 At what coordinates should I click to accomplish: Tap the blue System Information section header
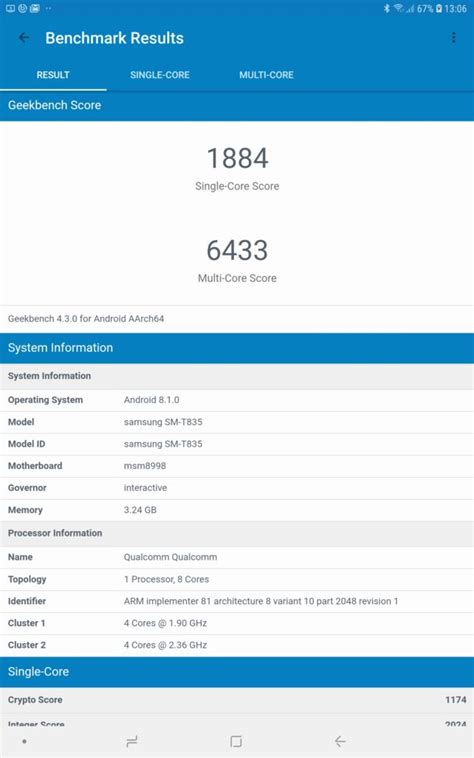[237, 348]
